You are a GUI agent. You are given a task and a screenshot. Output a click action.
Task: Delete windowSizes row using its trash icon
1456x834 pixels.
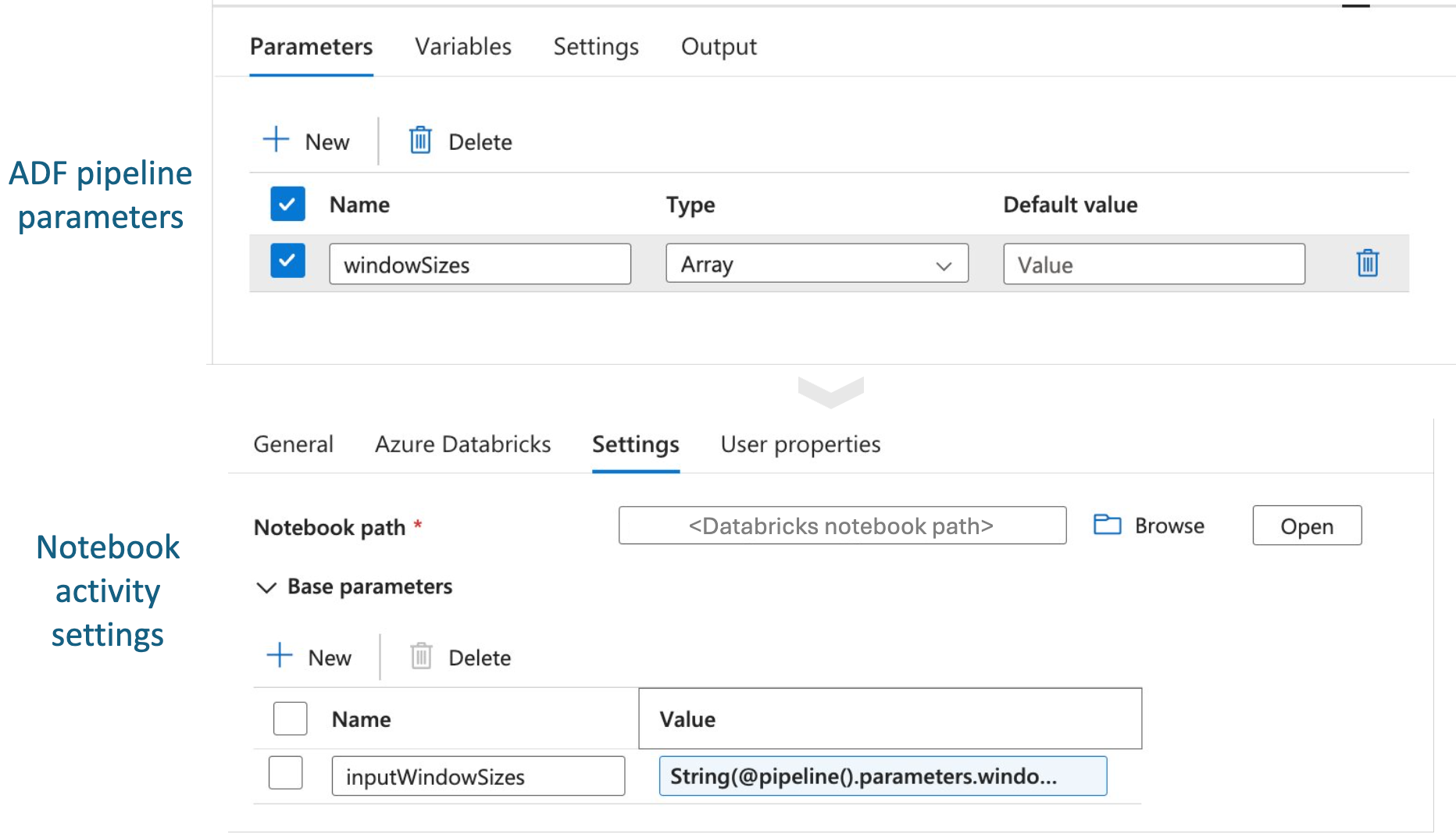pyautogui.click(x=1367, y=263)
